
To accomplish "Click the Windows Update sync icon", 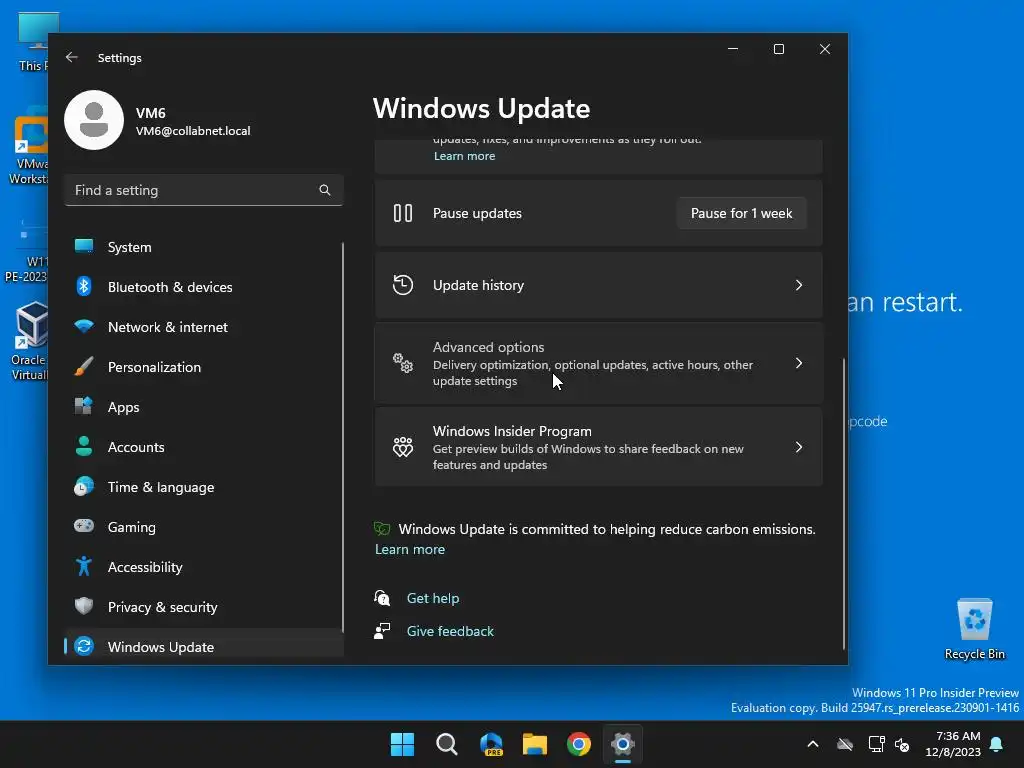I will [84, 646].
